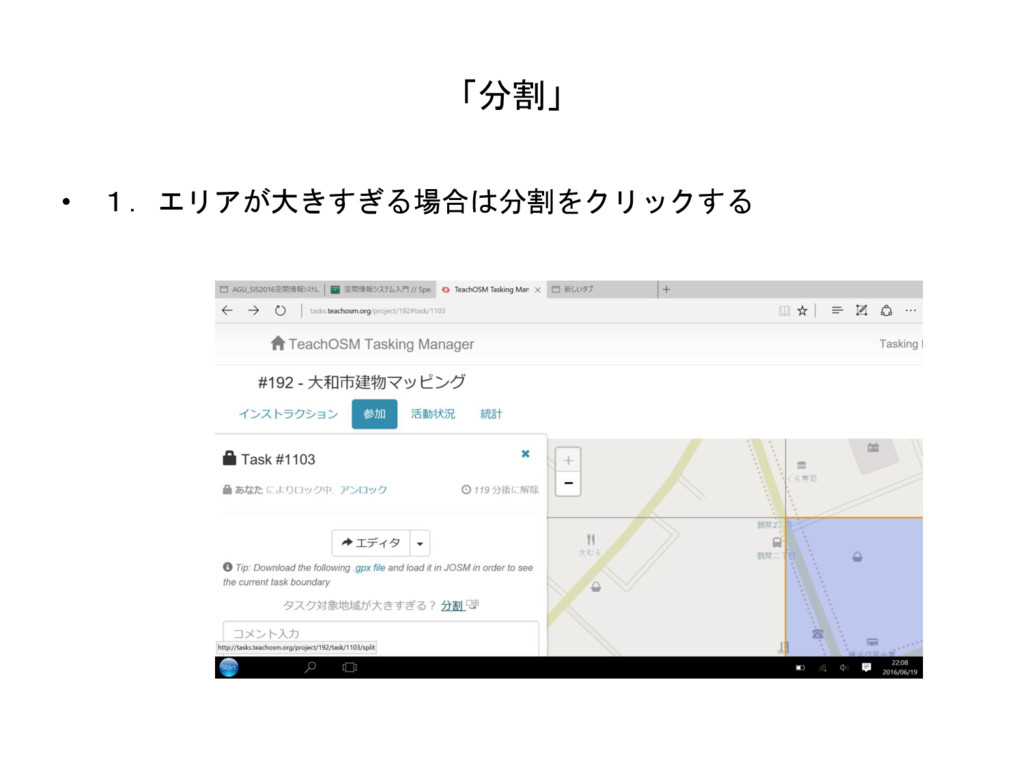Zoom out on the map
The width and height of the screenshot is (1024, 768).
pos(568,483)
